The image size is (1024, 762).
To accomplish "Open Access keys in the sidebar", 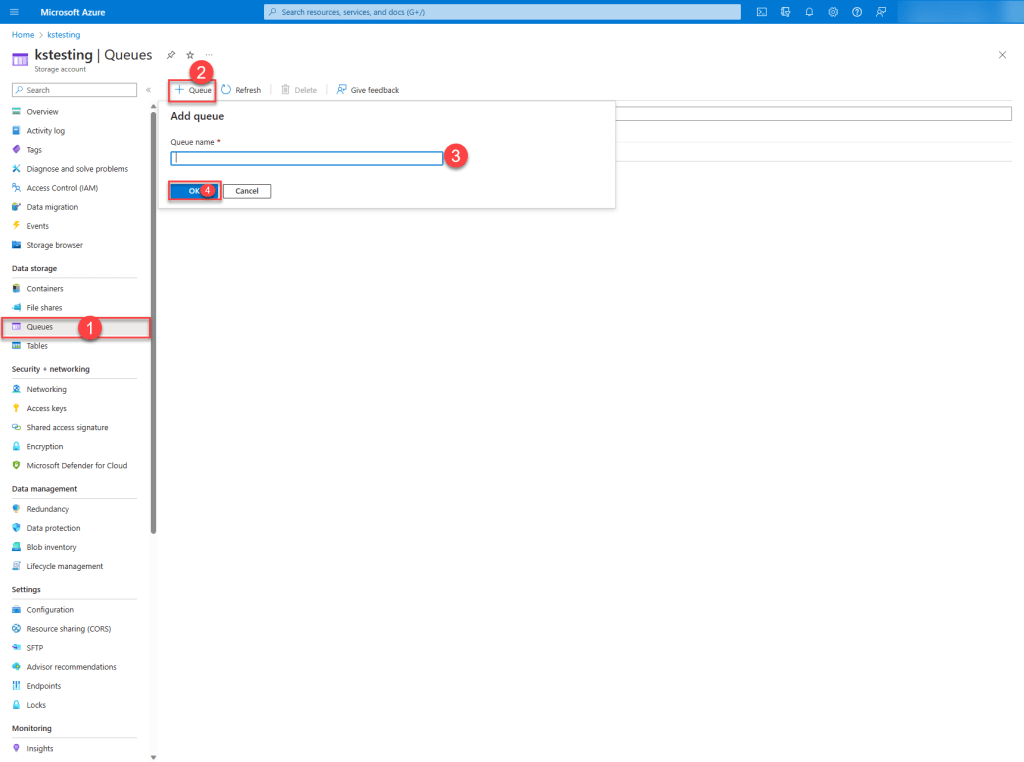I will [46, 408].
